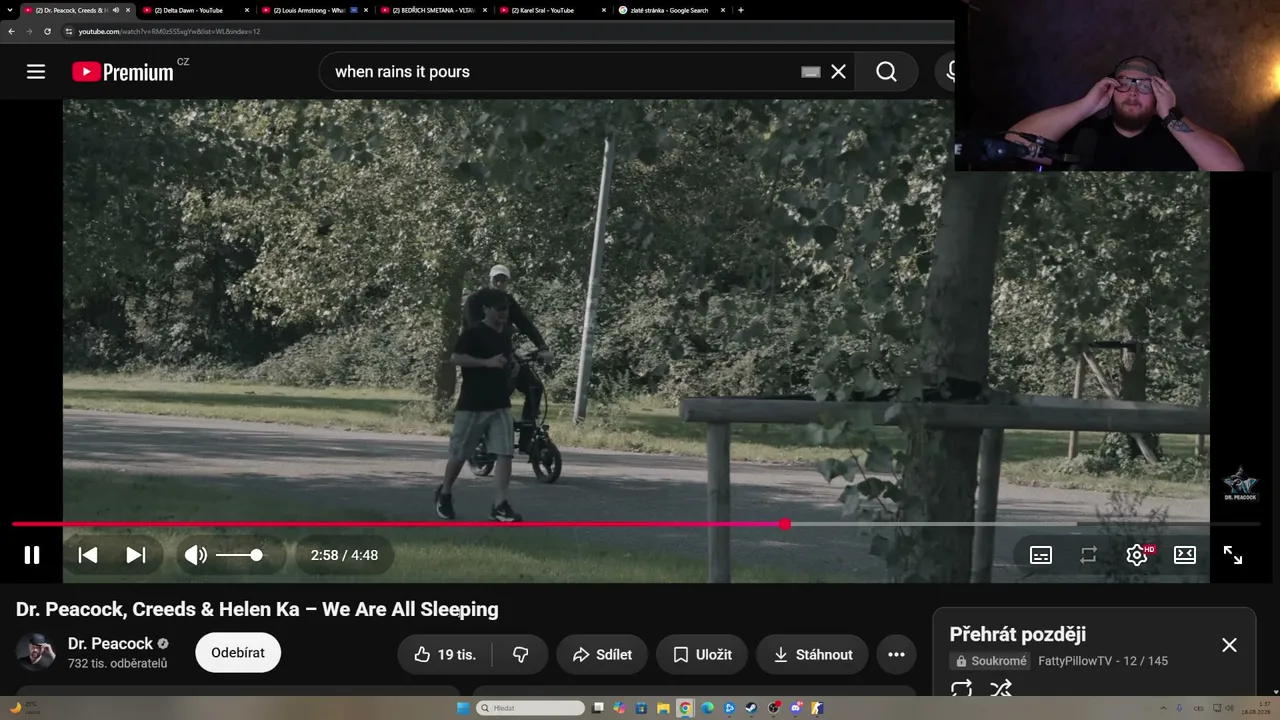Open the YouTube hamburger guide menu

[36, 72]
